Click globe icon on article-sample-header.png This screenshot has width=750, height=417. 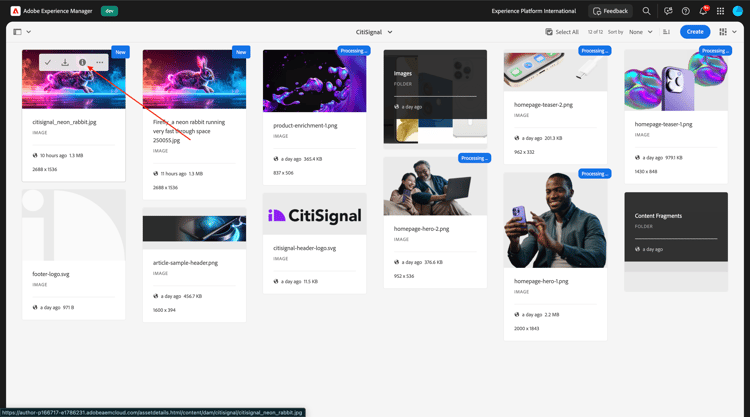155,296
